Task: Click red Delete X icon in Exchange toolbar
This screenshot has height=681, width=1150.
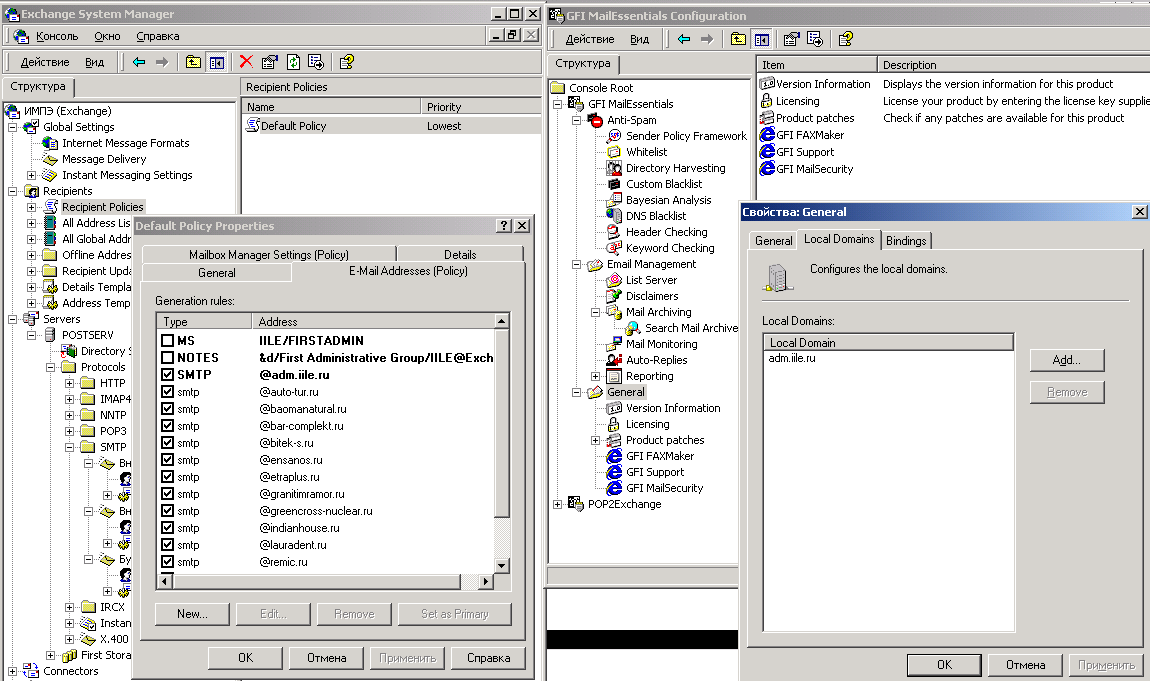Action: pyautogui.click(x=246, y=62)
